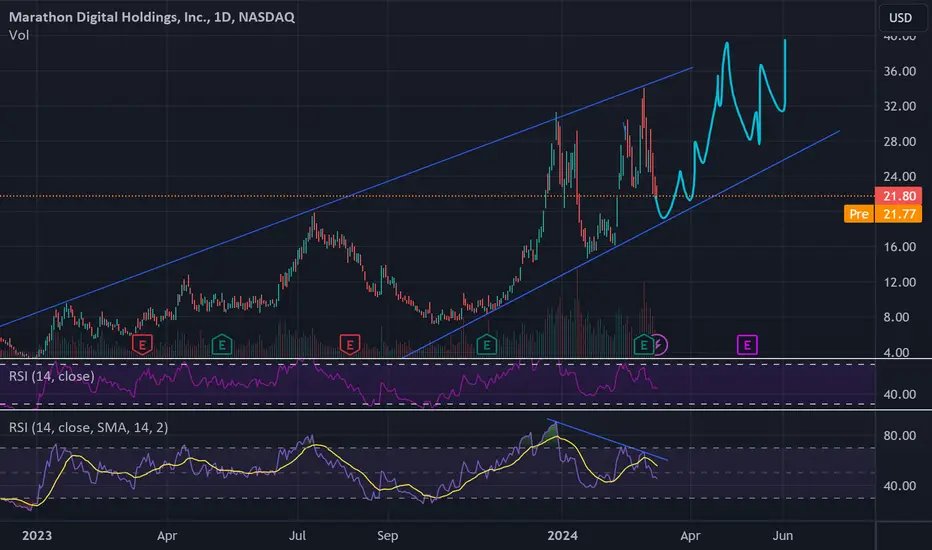
Task: Click the 16.00 price axis value
Action: 899,247
